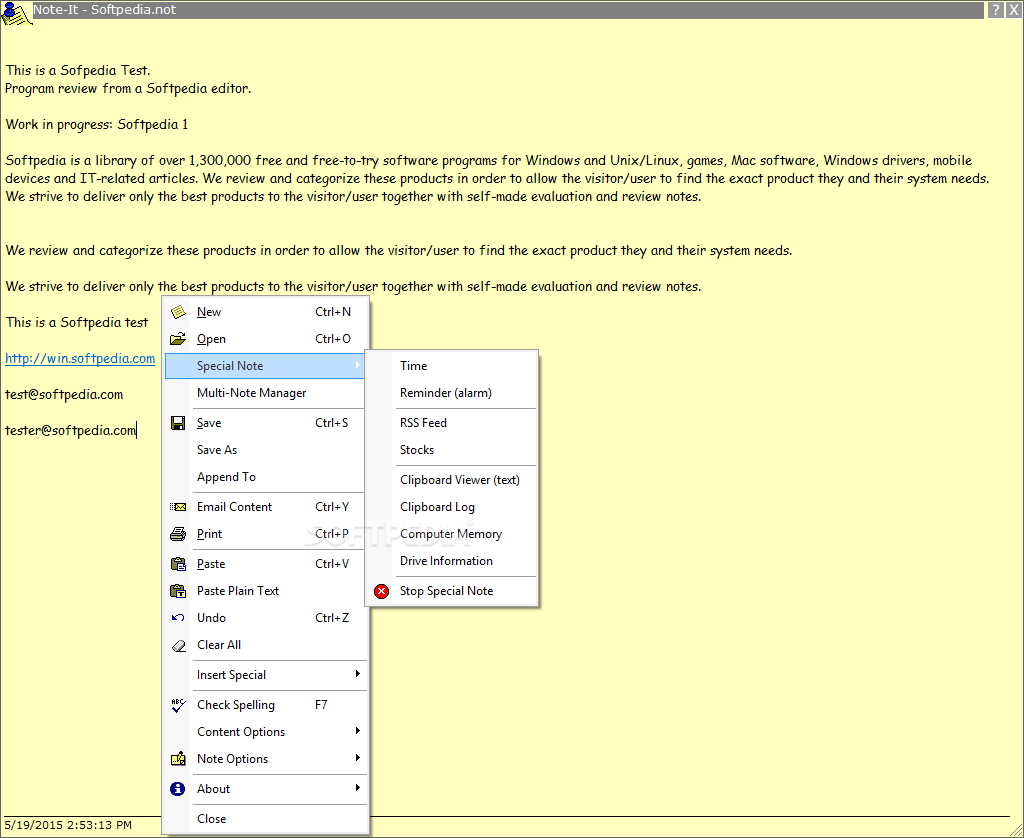Click the tester@softpedia.com text

(x=71, y=430)
